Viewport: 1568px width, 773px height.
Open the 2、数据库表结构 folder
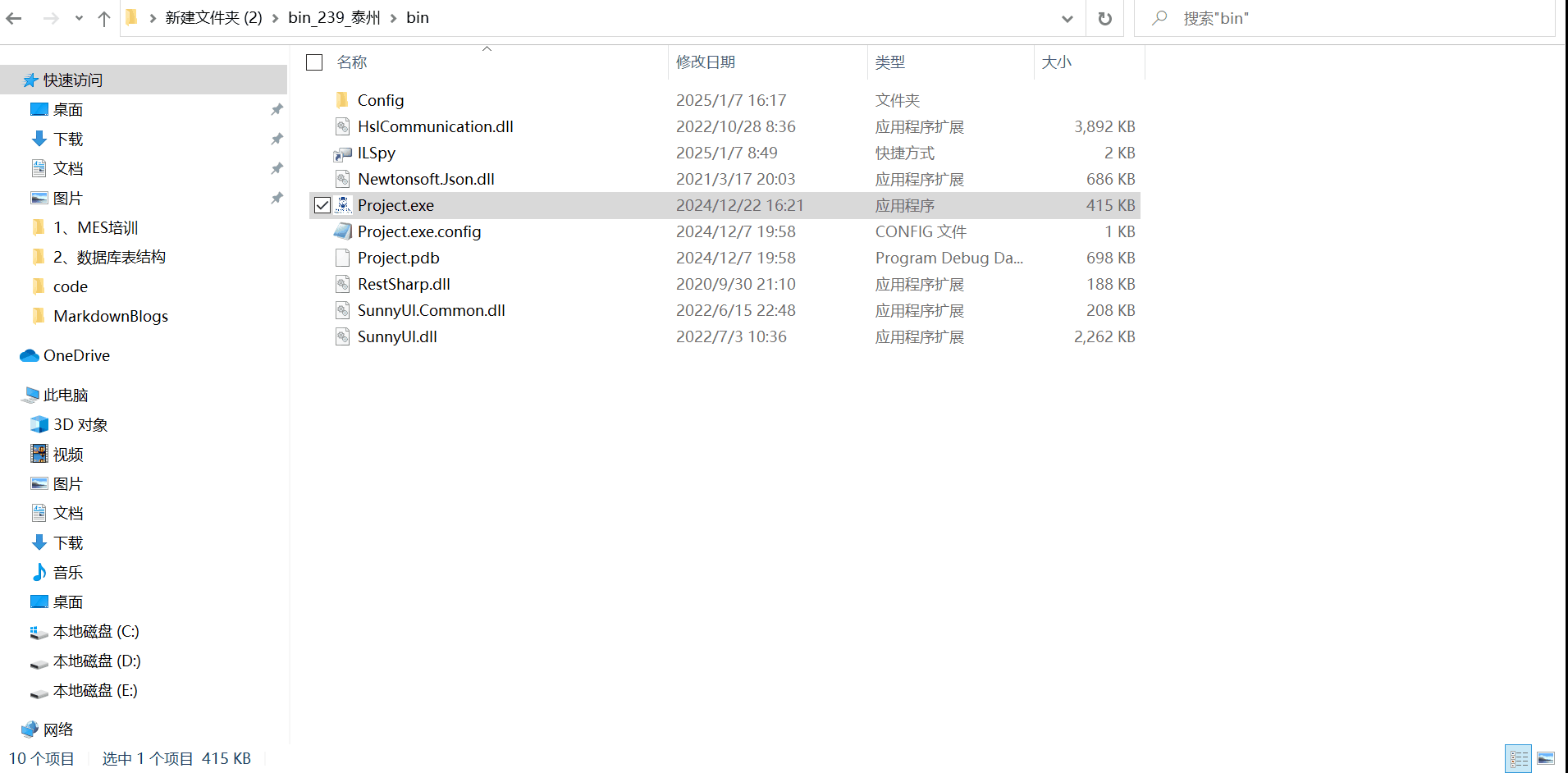109,258
